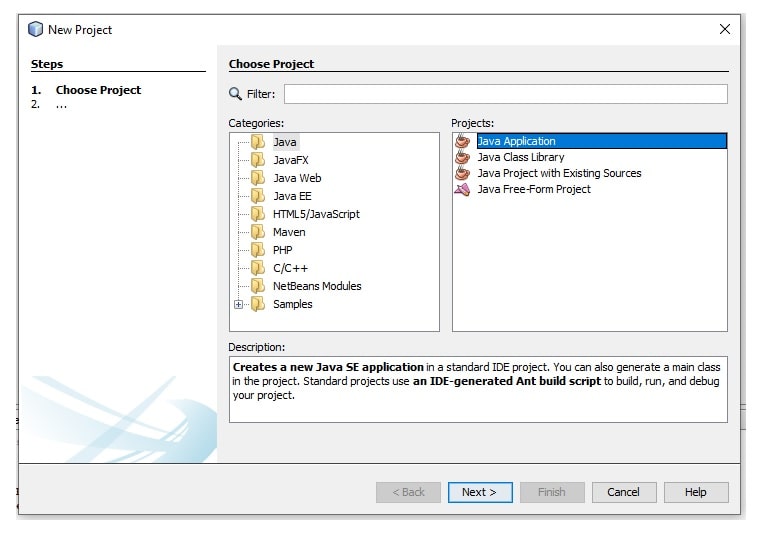Click the Existing Sources project coffee cup icon
The height and width of the screenshot is (538, 769).
(462, 173)
